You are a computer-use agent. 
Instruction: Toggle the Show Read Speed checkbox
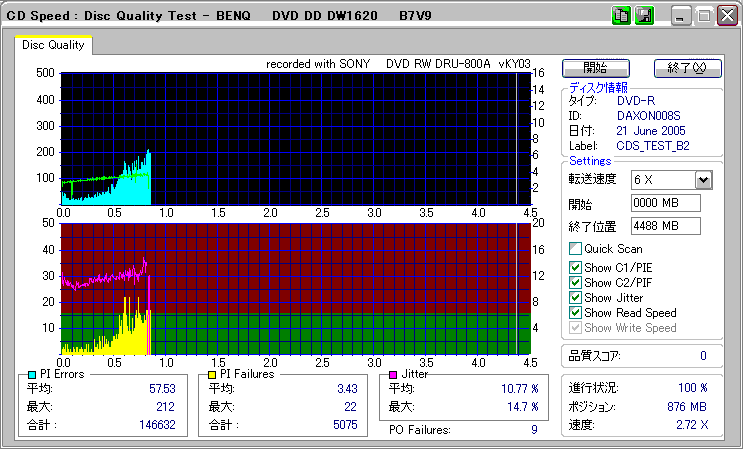coord(575,313)
